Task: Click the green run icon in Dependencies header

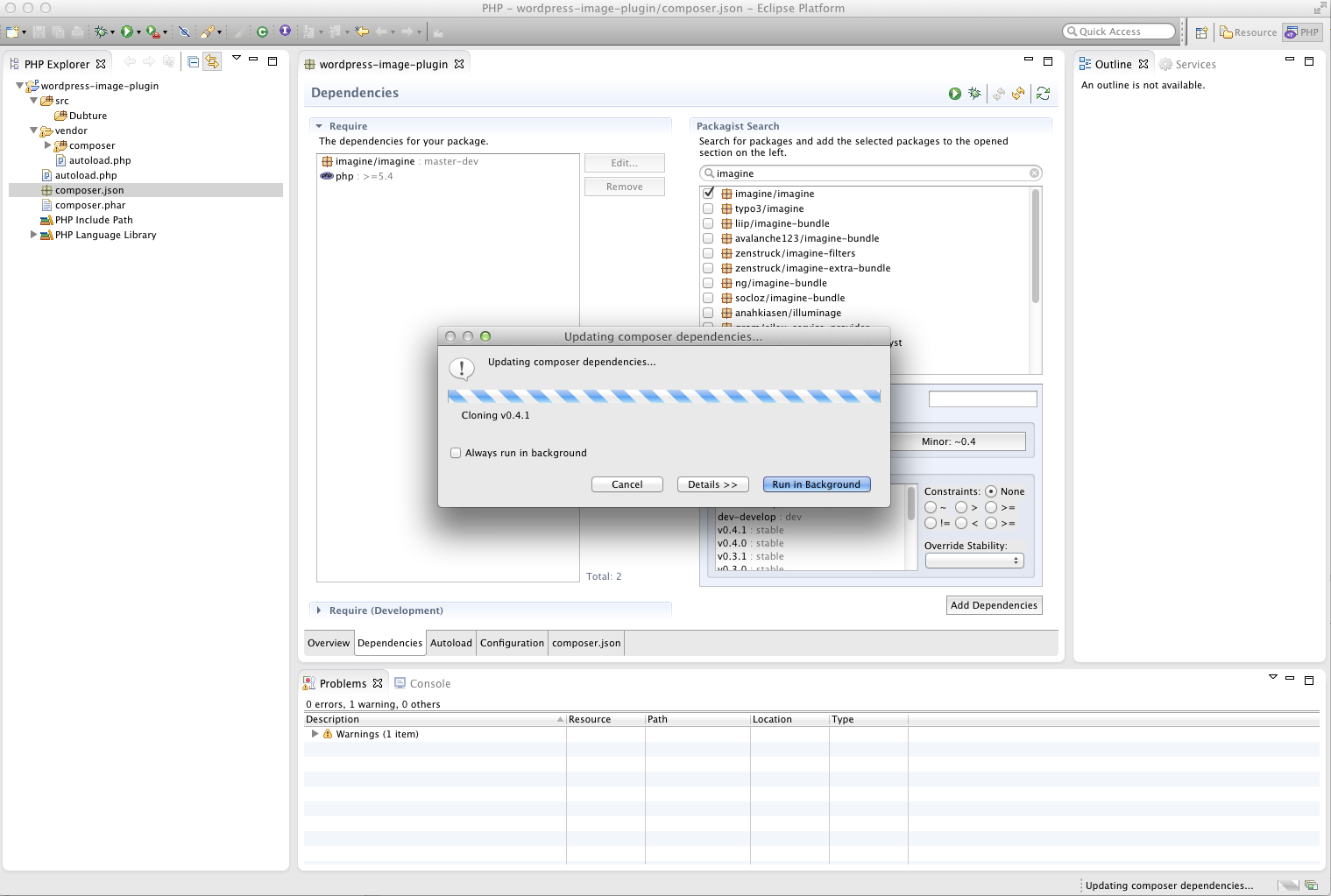Action: coord(954,94)
